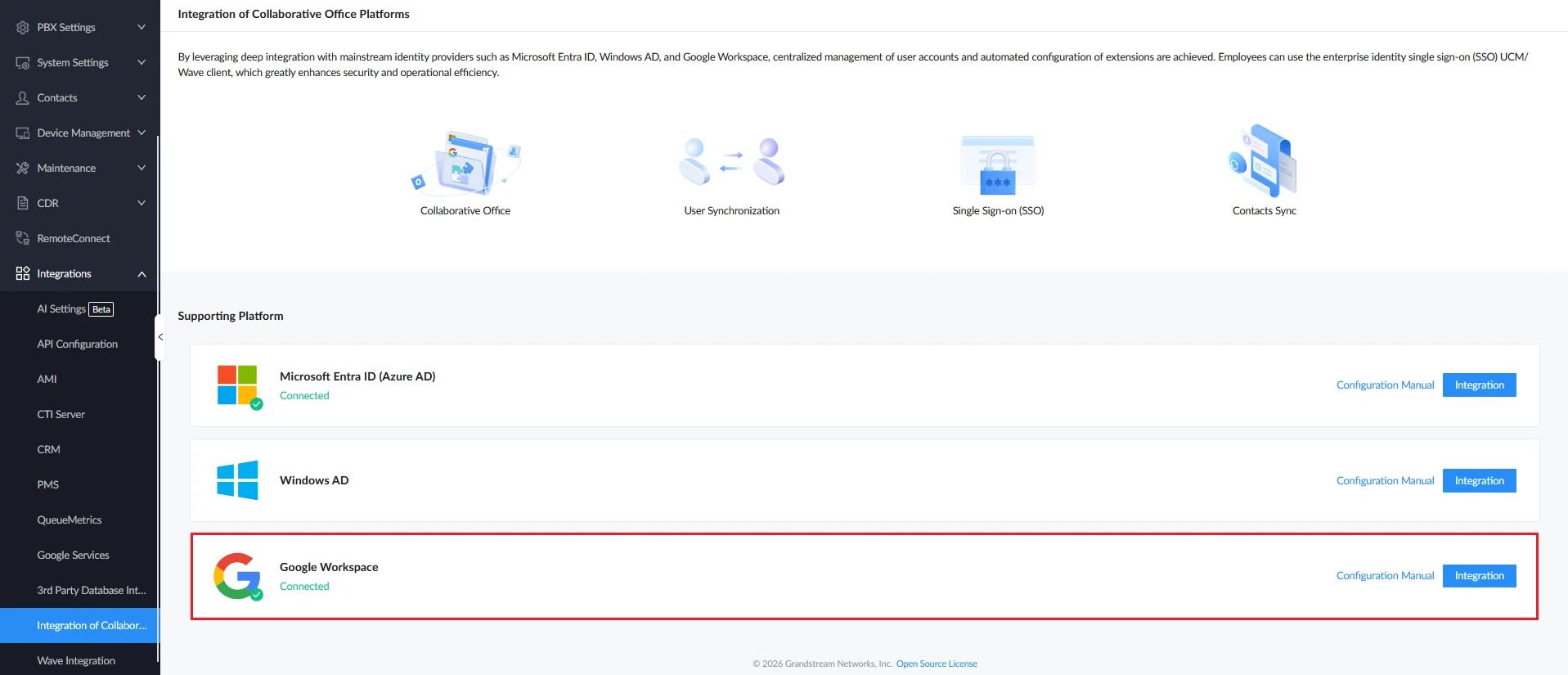Image resolution: width=1568 pixels, height=675 pixels.
Task: Click the Contacts Sync illustration
Action: pyautogui.click(x=1264, y=161)
